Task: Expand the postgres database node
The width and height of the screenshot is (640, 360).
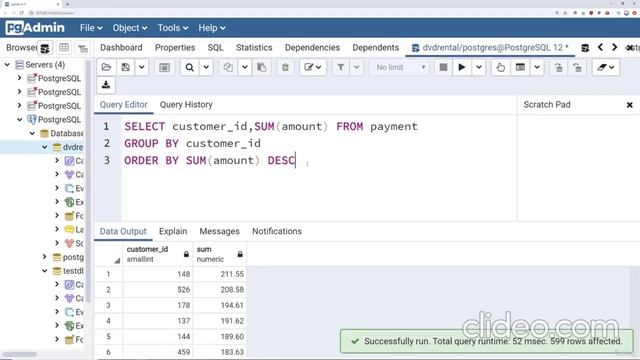Action: (44, 257)
